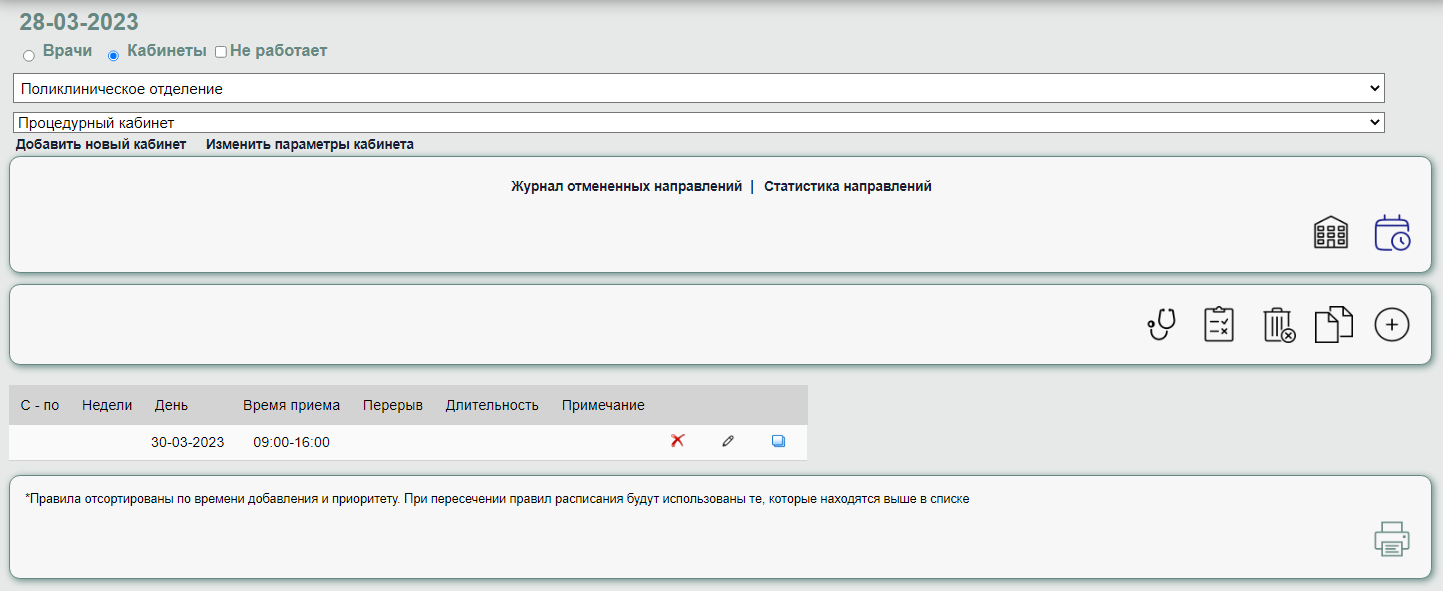Click the stethoscope icon

coord(1161,325)
